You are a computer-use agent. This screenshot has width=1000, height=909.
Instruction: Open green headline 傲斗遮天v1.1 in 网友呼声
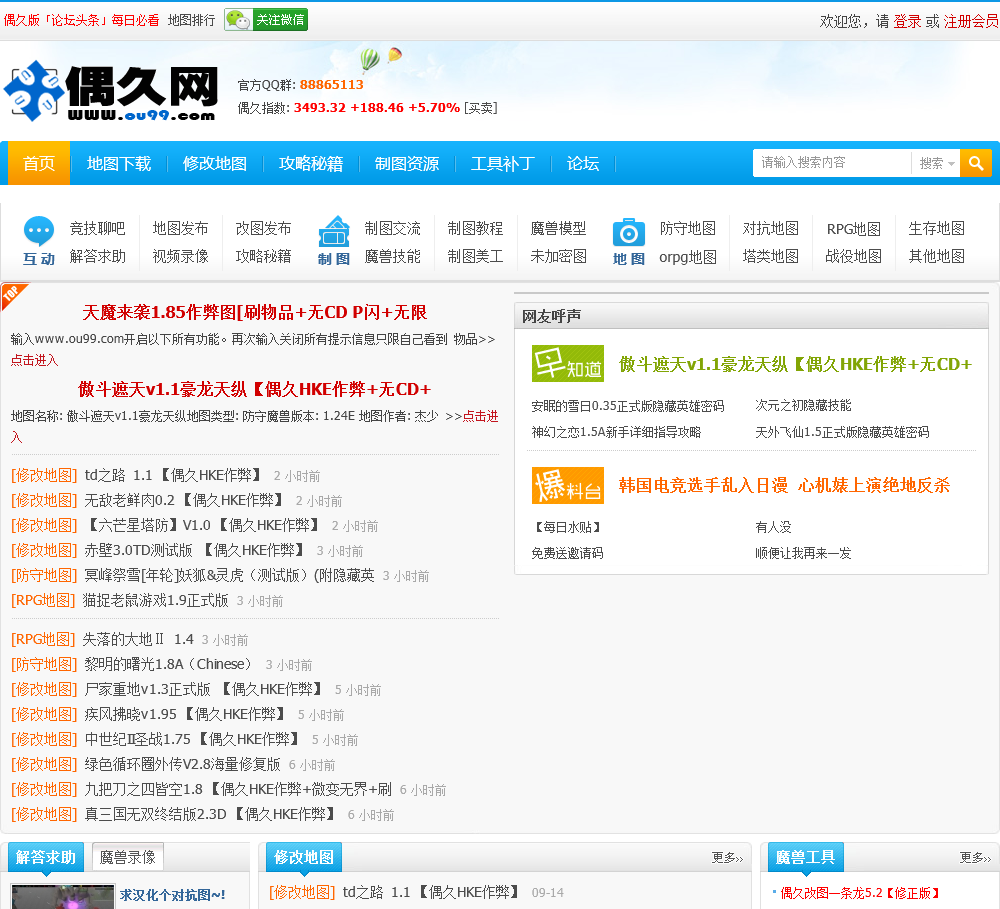(795, 364)
